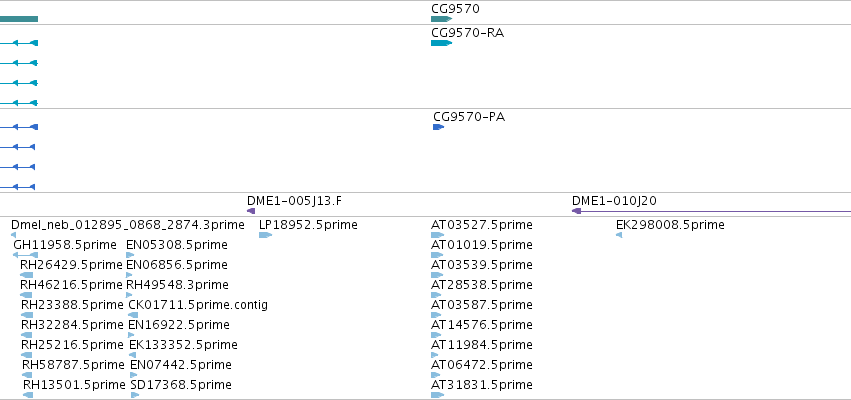
Task: Select the RH23388.5prime label
Action: [x=72, y=305]
